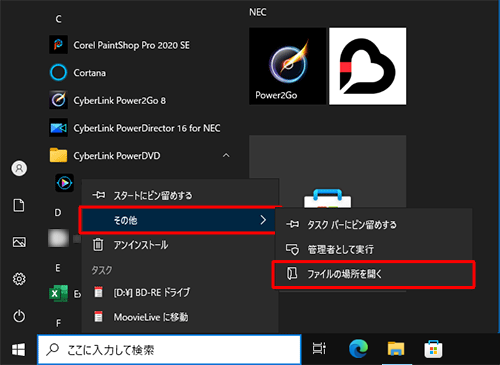Click the magnifier icon in search box
The image size is (500, 365).
tap(52, 350)
